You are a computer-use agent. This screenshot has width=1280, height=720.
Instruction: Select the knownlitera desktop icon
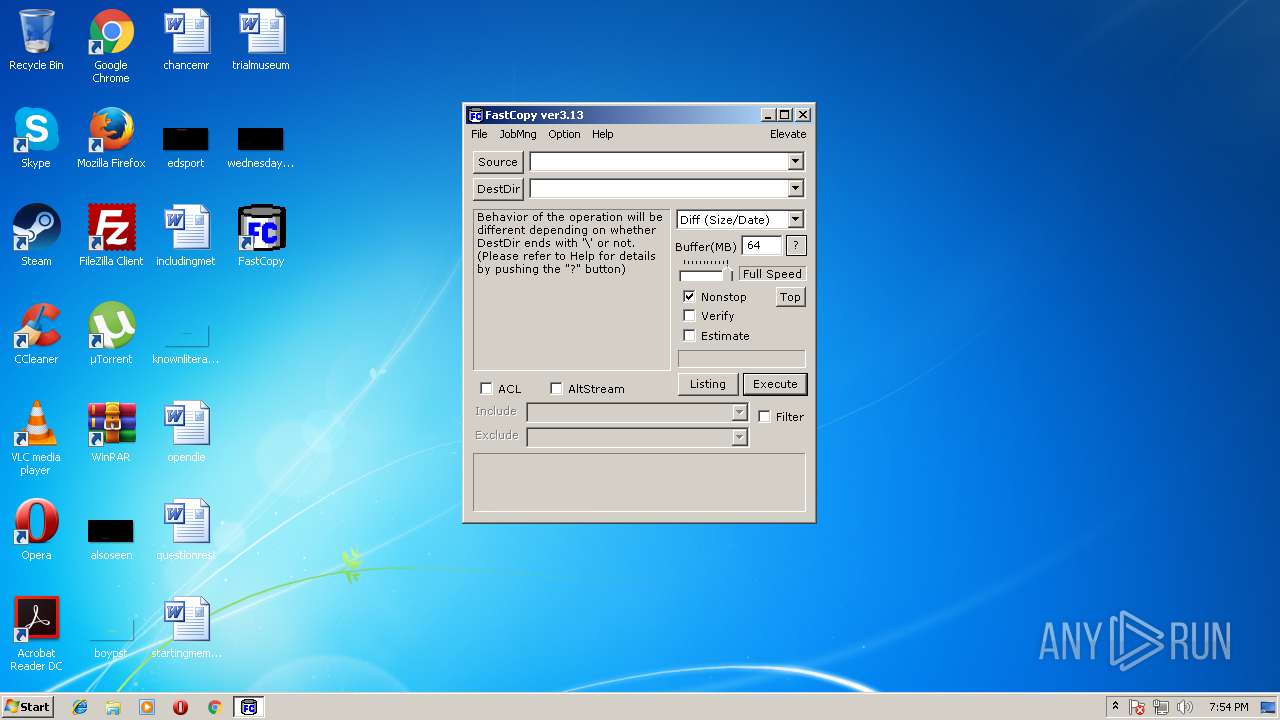point(186,343)
